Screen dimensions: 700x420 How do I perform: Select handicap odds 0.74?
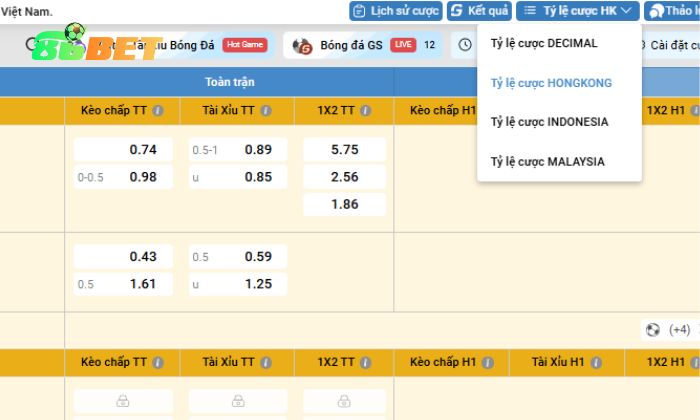(123, 149)
